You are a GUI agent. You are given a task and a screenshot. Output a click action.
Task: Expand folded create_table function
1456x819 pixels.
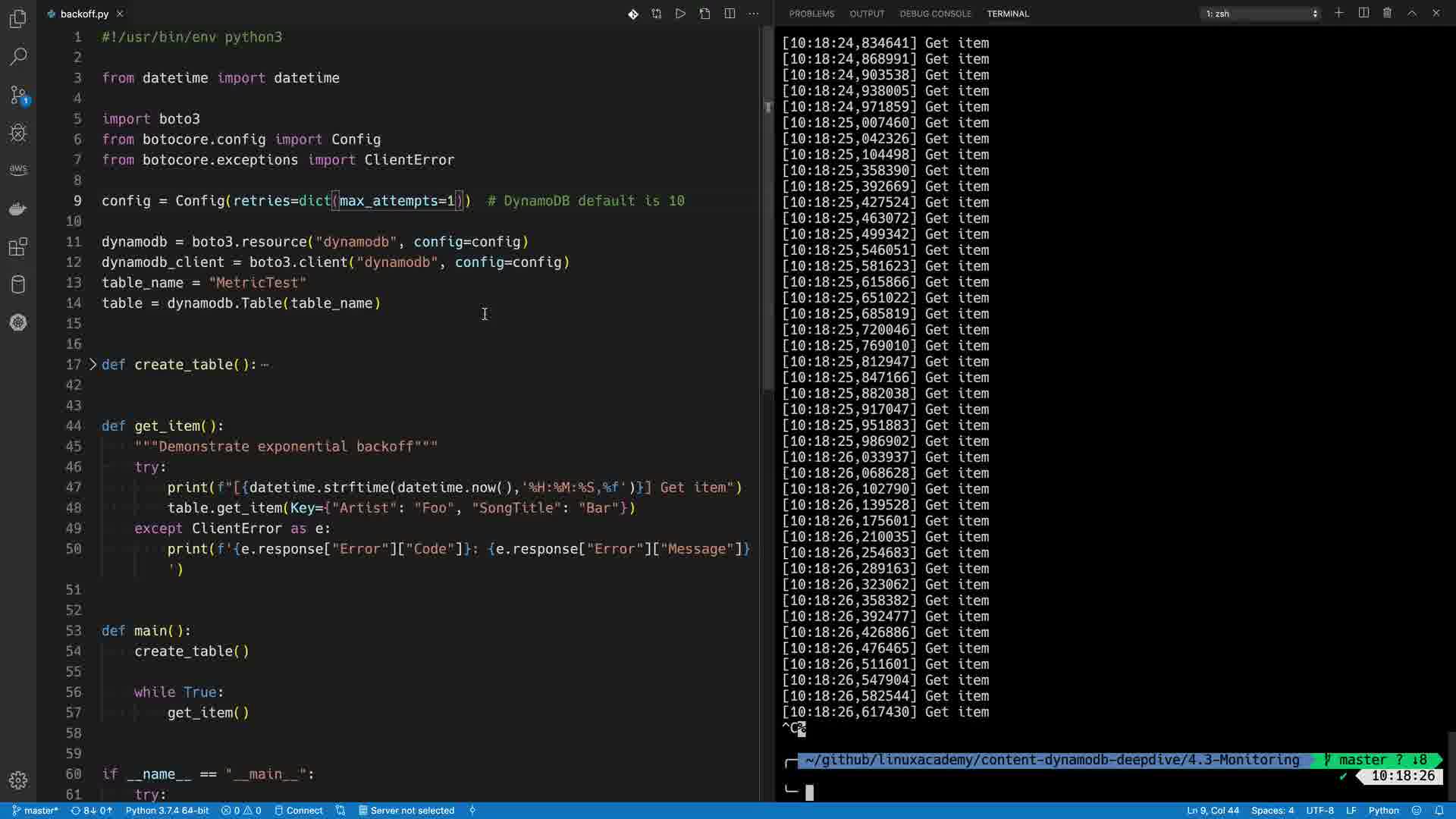(93, 365)
